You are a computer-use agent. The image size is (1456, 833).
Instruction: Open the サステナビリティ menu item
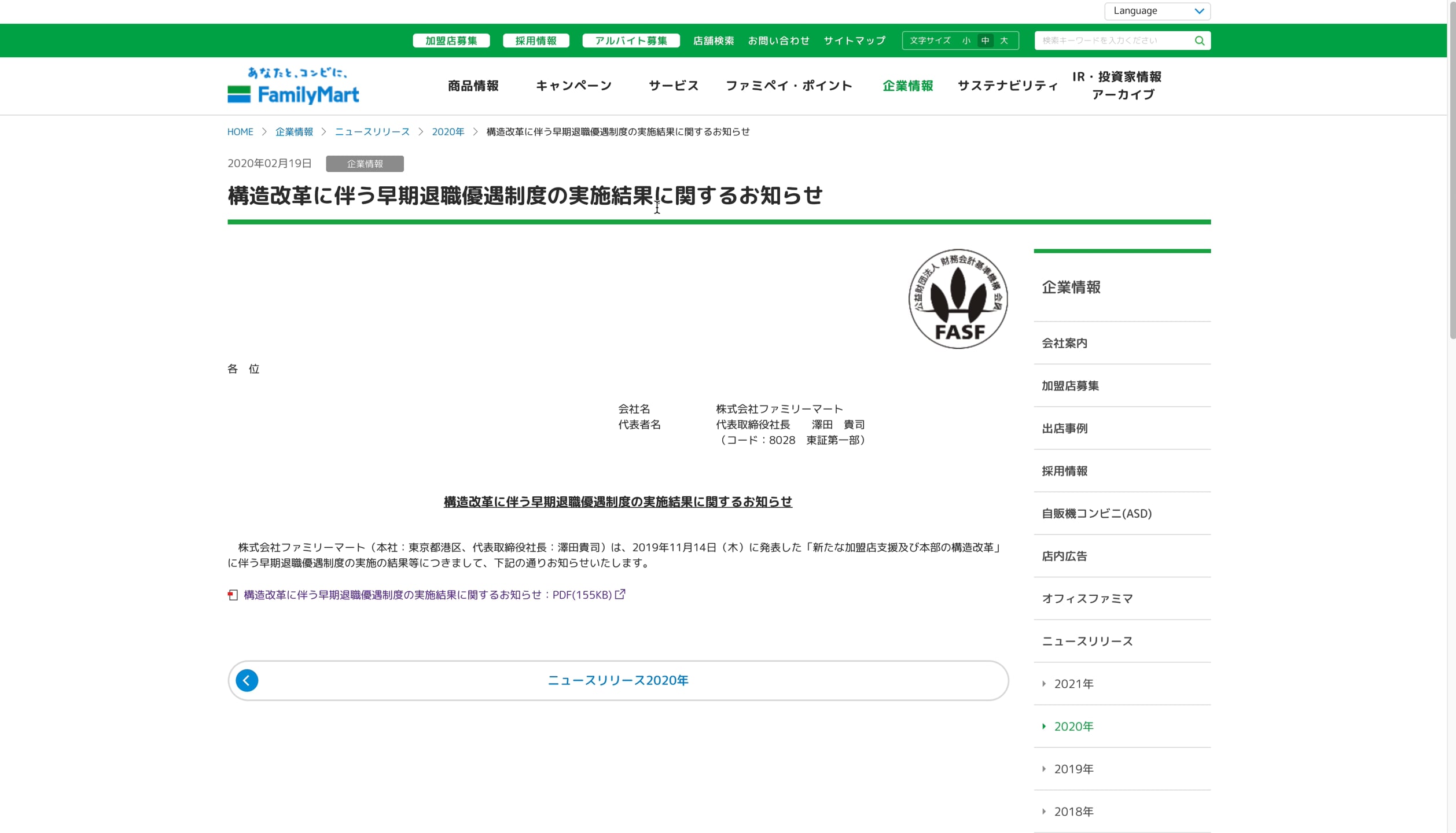[x=1007, y=86]
